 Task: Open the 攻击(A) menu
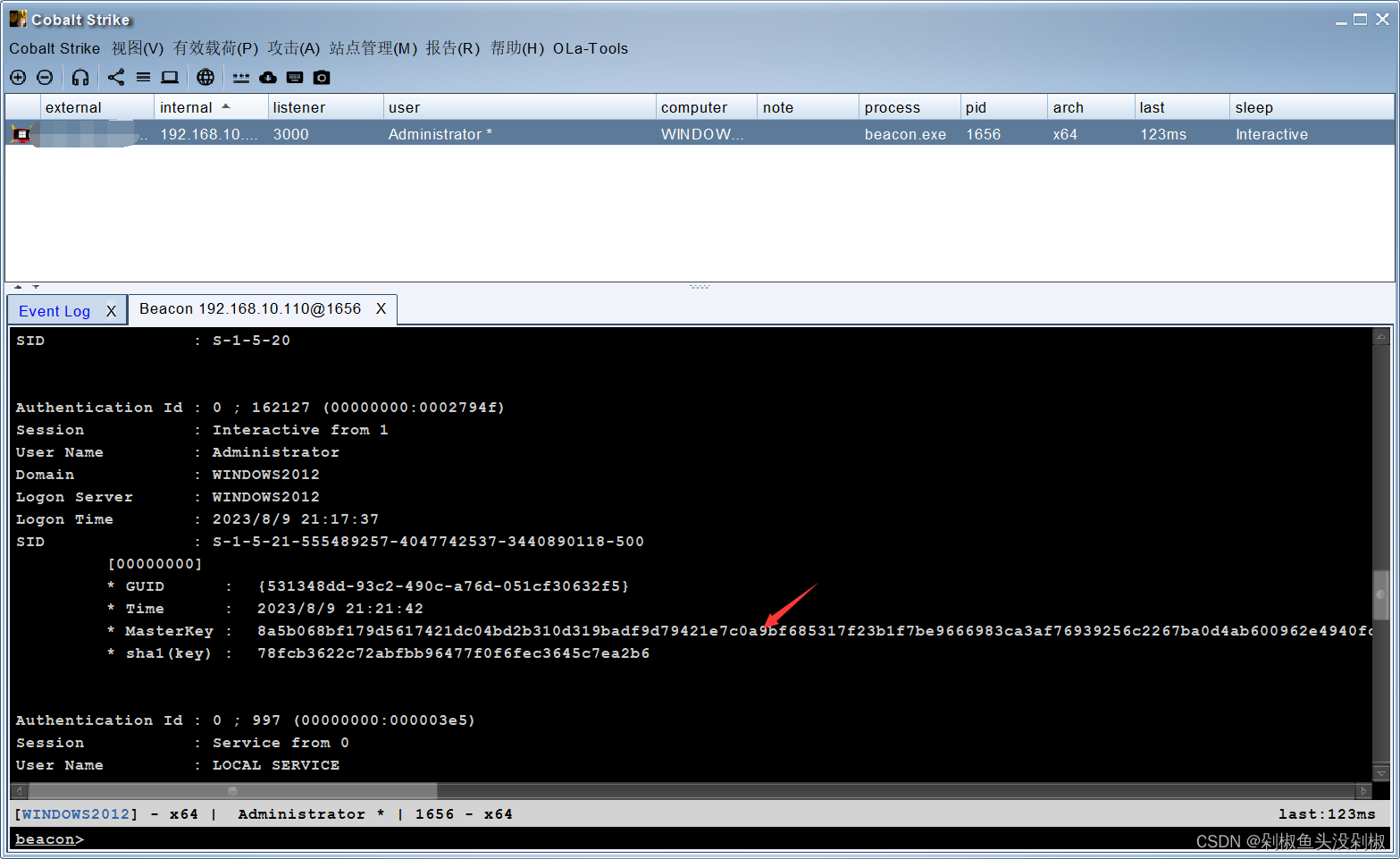293,48
